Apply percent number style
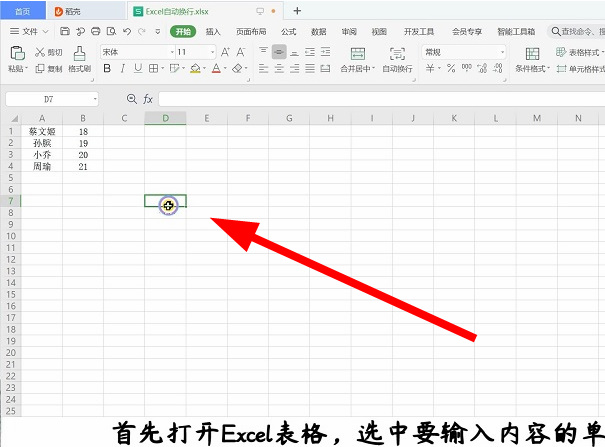This screenshot has width=605, height=447. 451,68
